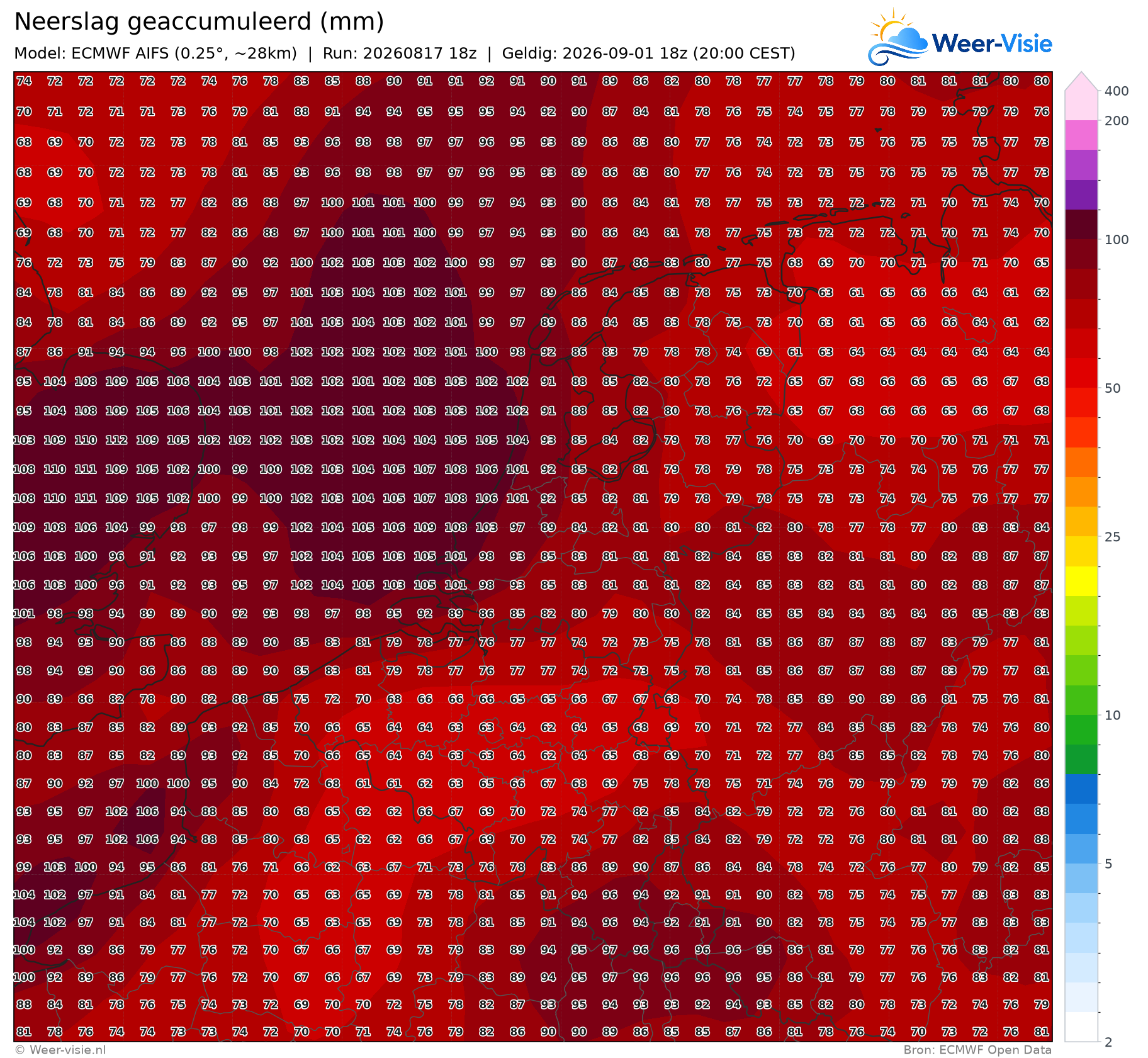
Task: Click the 50 tick label on the legend
Action: 1113,388
